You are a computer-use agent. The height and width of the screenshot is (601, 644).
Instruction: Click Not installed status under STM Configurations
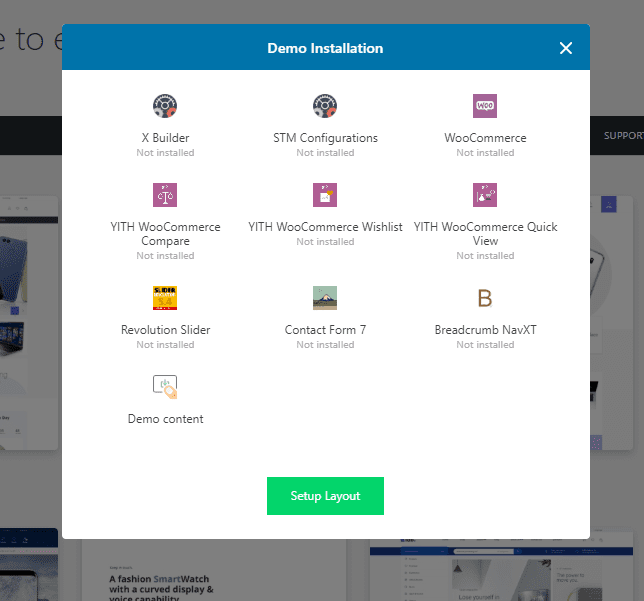tap(325, 153)
